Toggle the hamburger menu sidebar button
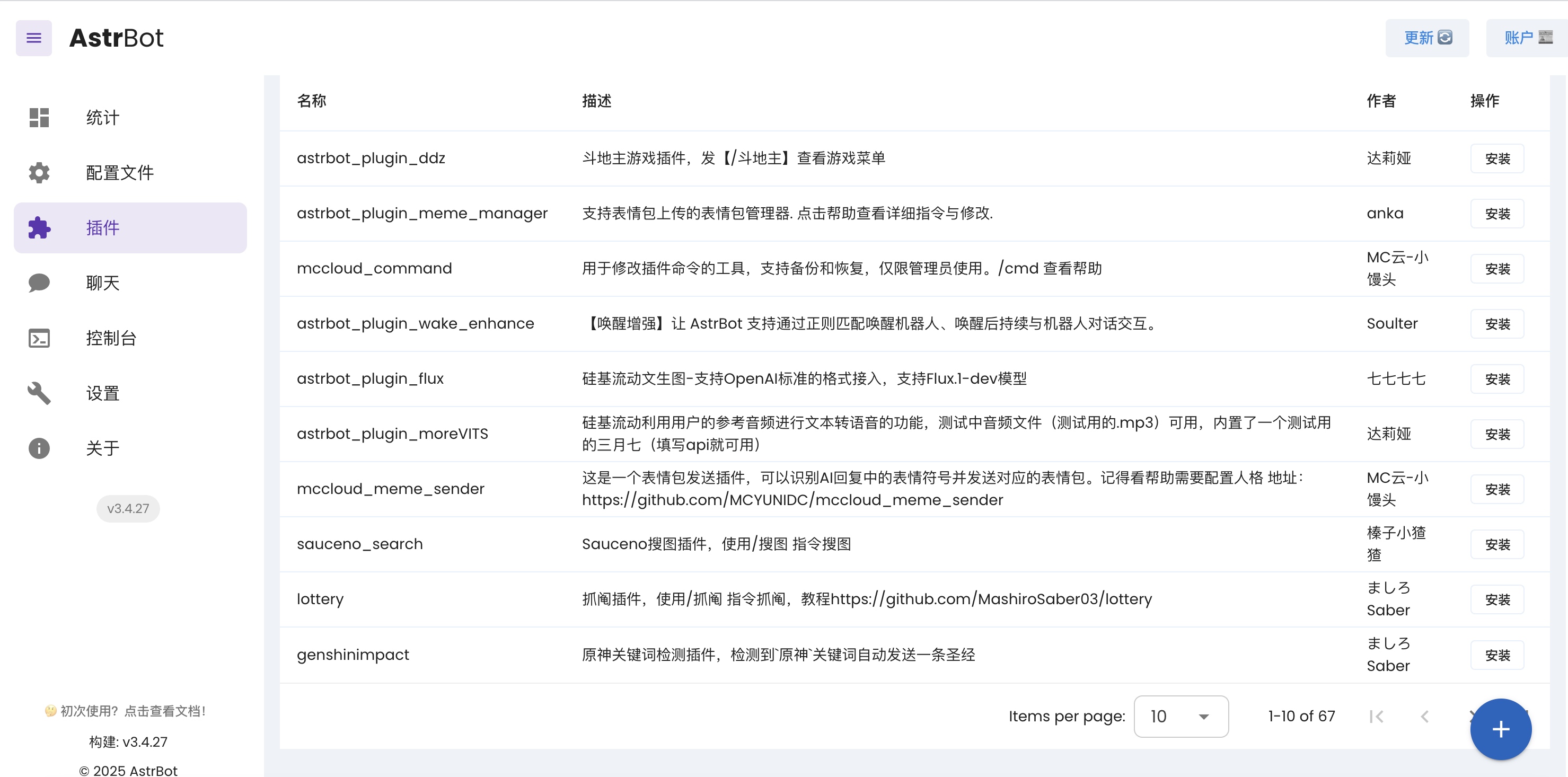 [x=34, y=38]
